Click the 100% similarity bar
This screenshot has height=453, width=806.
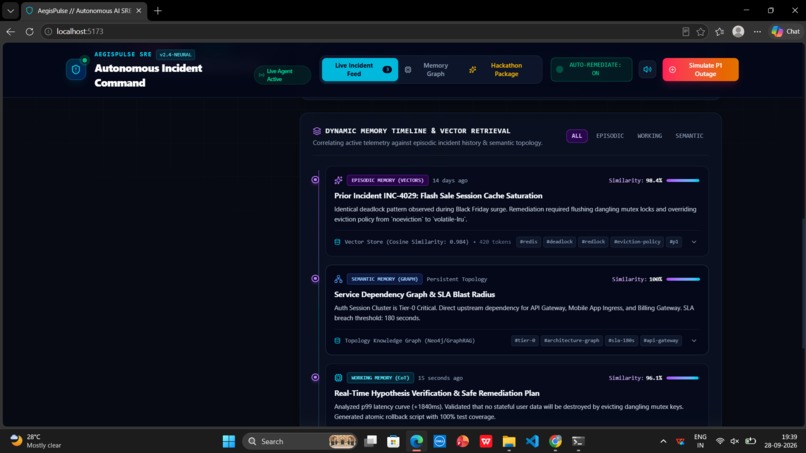(x=683, y=279)
